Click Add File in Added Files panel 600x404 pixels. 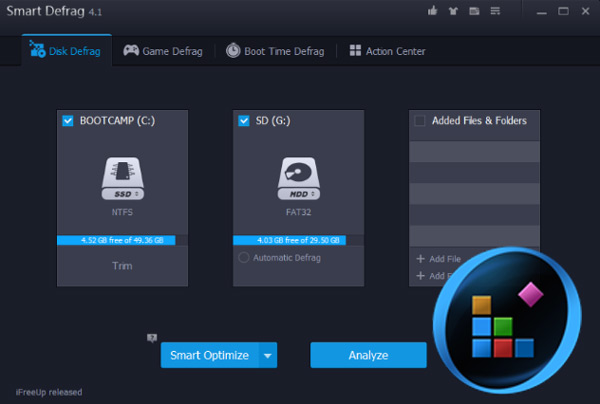point(445,259)
